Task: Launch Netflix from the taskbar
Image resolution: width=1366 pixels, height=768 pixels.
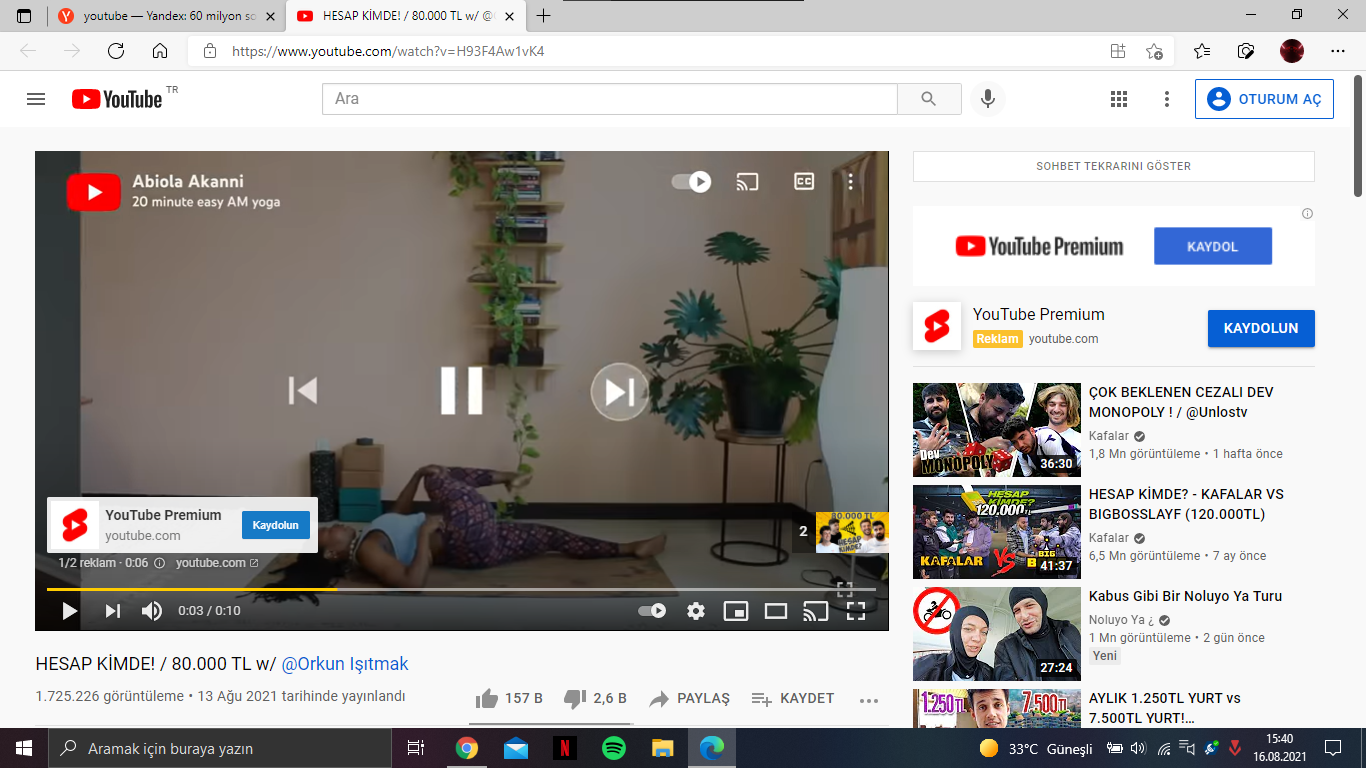Action: 565,748
